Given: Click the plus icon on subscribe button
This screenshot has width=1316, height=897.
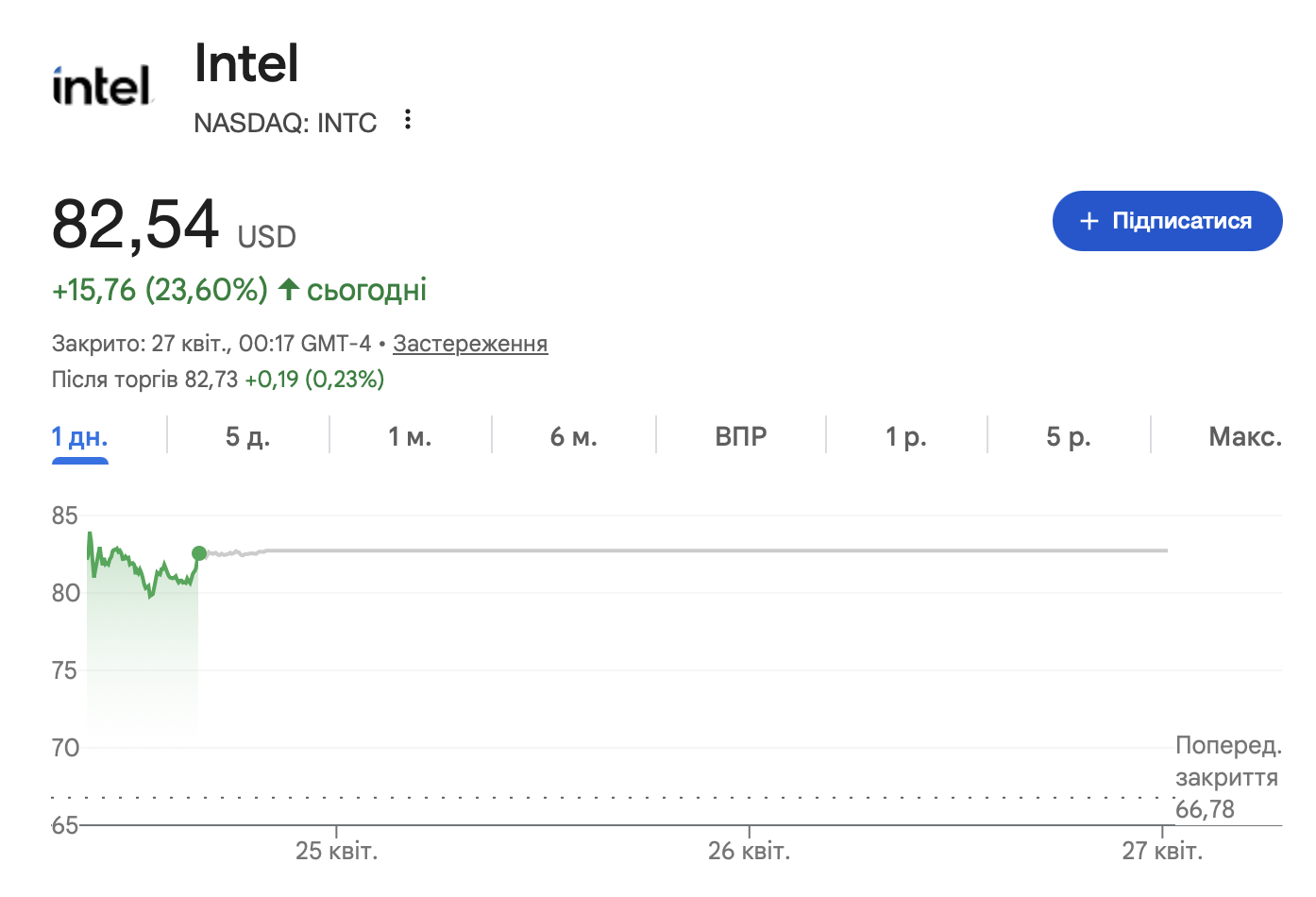Looking at the screenshot, I should (x=1089, y=221).
